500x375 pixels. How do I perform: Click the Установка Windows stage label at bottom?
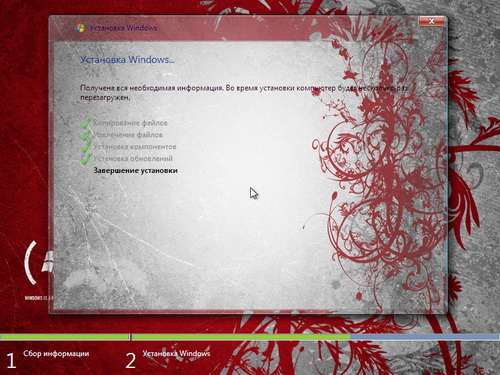(x=176, y=353)
